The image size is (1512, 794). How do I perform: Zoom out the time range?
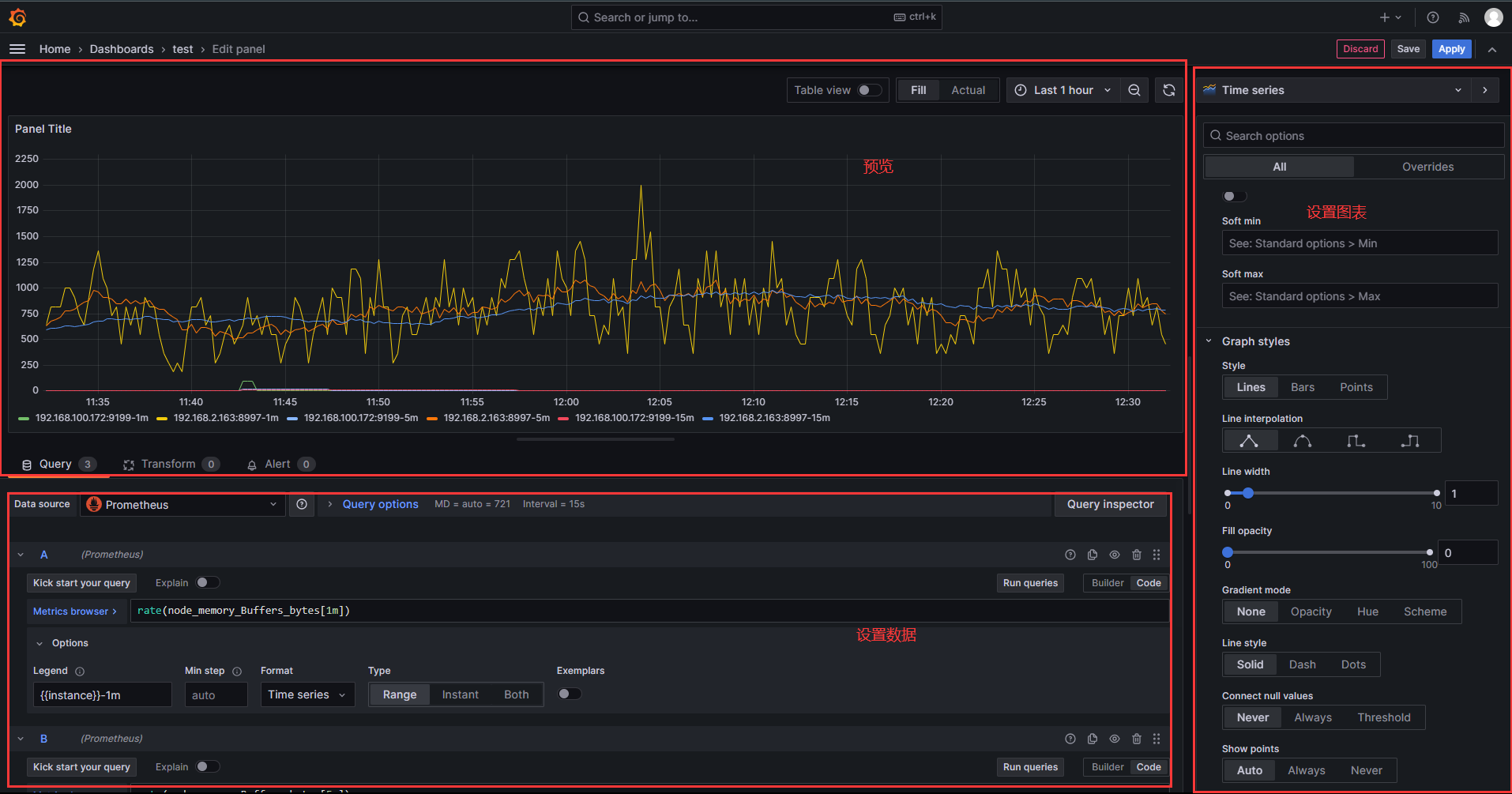(1134, 90)
